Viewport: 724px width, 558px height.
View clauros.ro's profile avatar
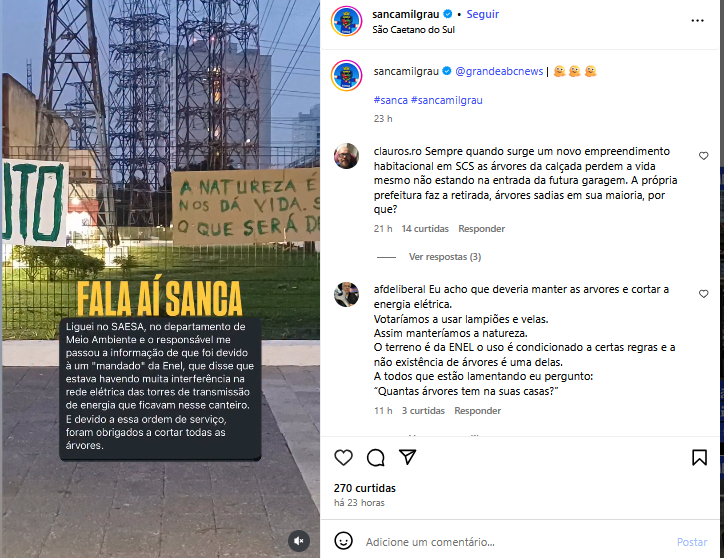click(346, 156)
